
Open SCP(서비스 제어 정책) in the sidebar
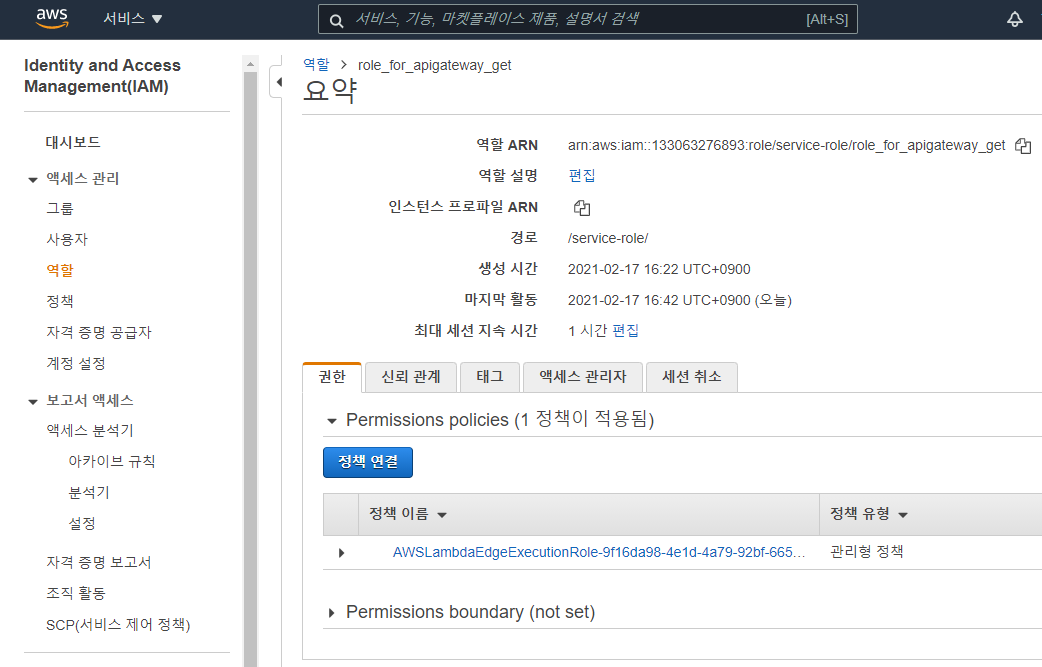[118, 624]
